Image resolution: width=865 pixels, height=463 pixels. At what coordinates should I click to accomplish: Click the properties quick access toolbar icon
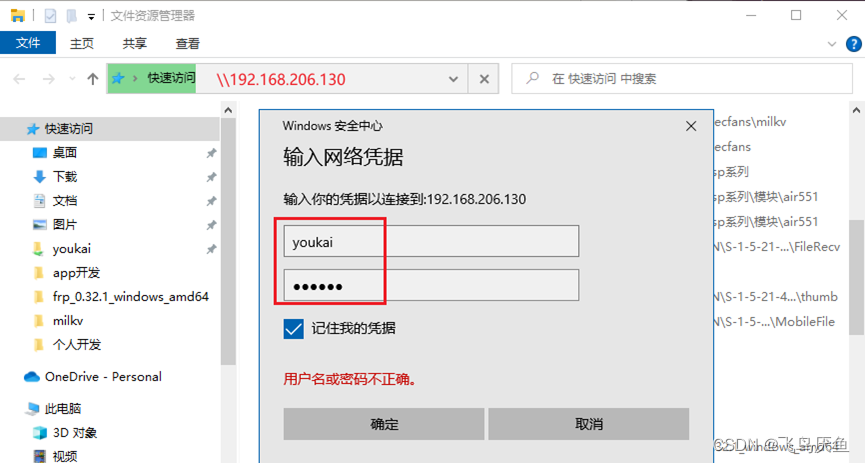coord(50,16)
